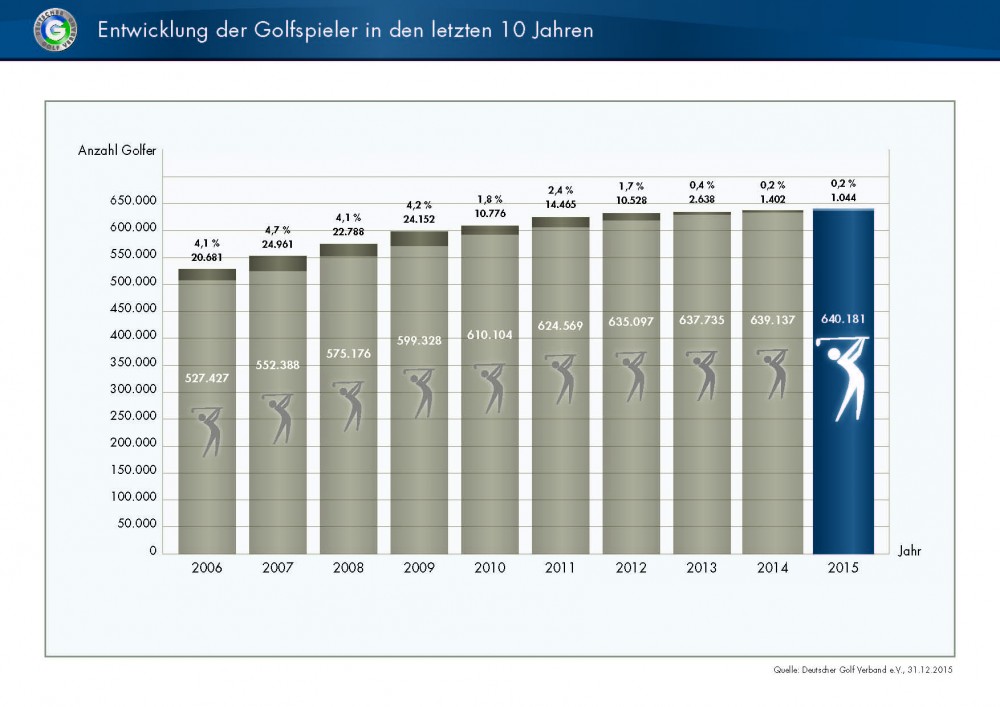Image resolution: width=1000 pixels, height=707 pixels.
Task: Click the golfer silhouette in the 2010 bar
Action: tap(489, 387)
